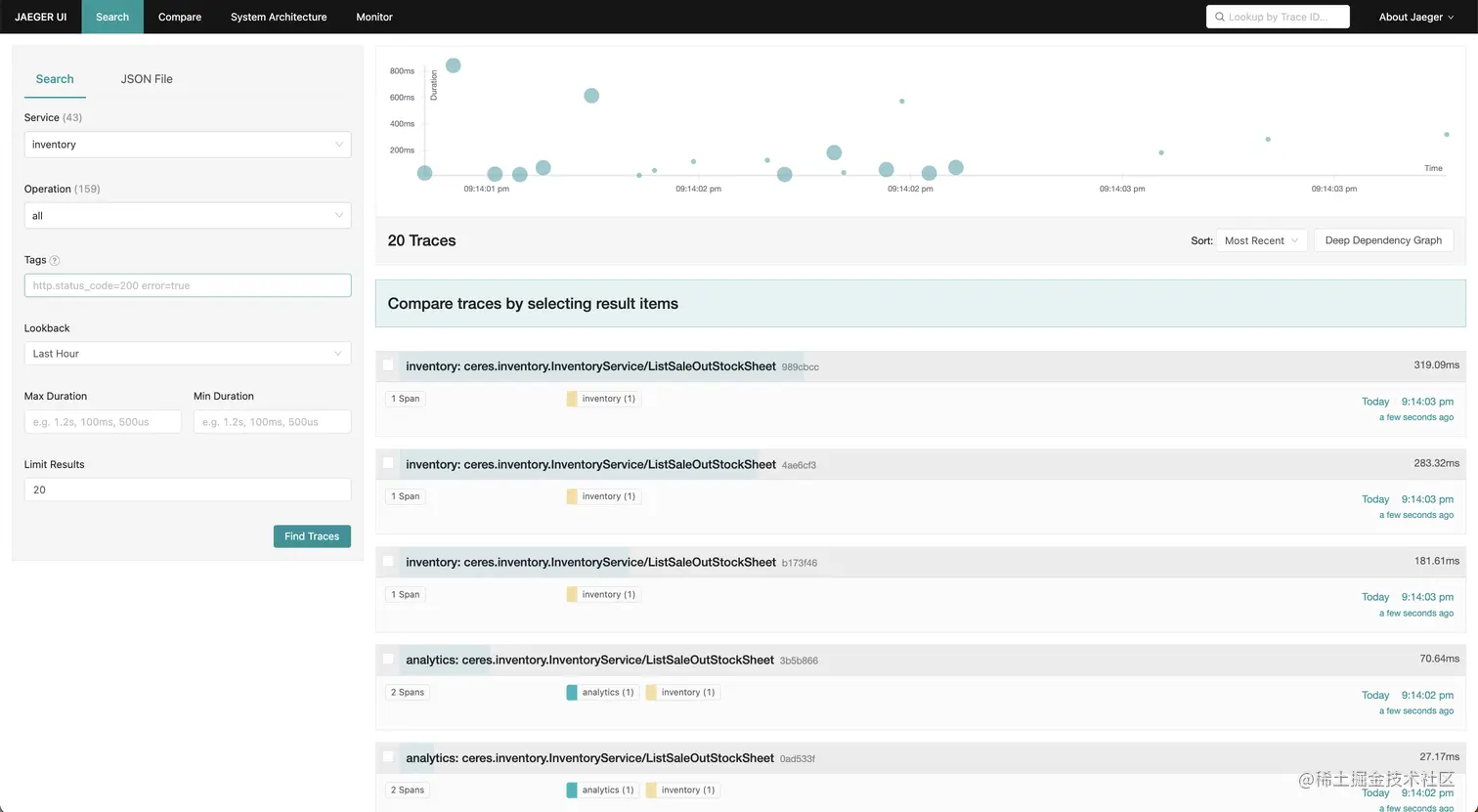Image resolution: width=1478 pixels, height=812 pixels.
Task: Click the largest bubble at 800ms in scatter plot
Action: pyautogui.click(x=453, y=65)
